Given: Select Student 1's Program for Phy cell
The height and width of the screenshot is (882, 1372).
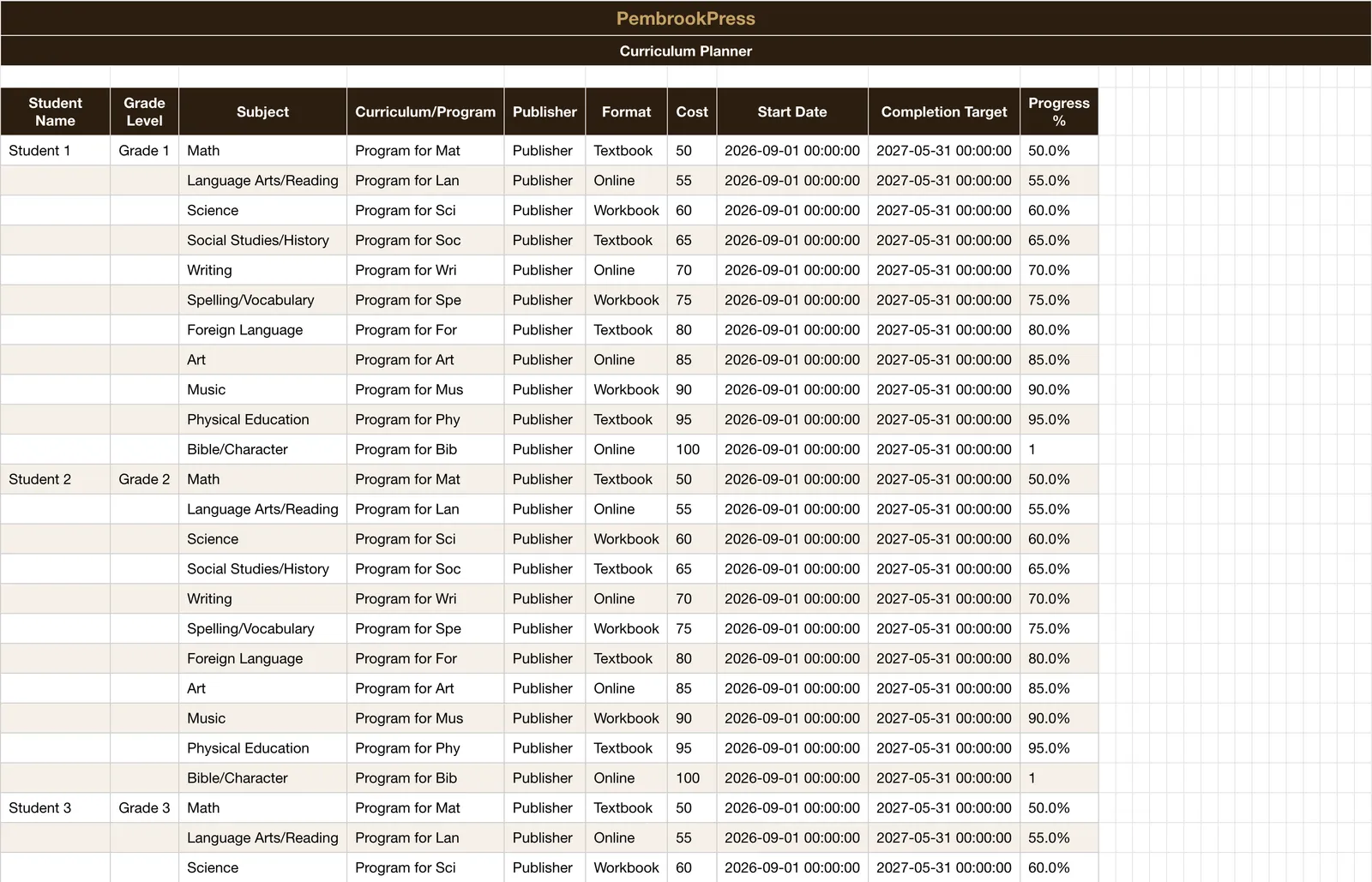Looking at the screenshot, I should pyautogui.click(x=425, y=419).
